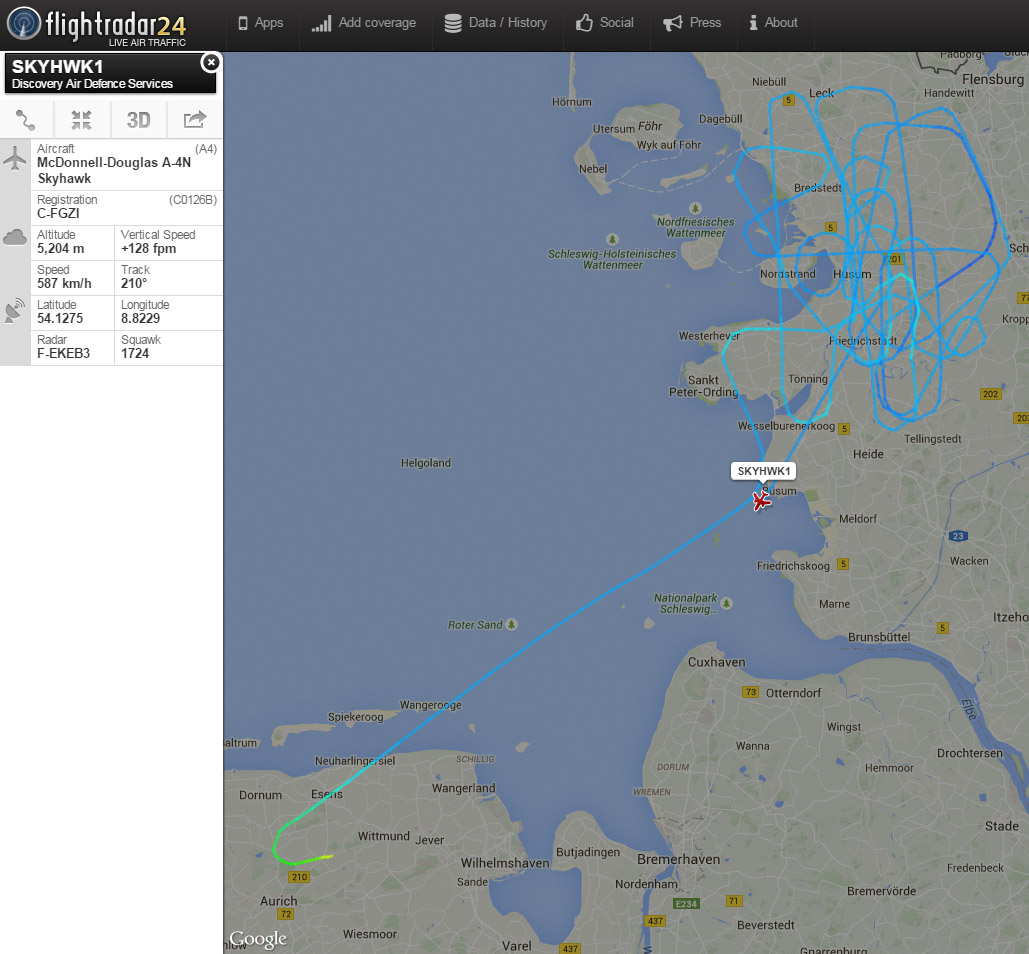
Task: Open the Social menu
Action: pyautogui.click(x=605, y=23)
